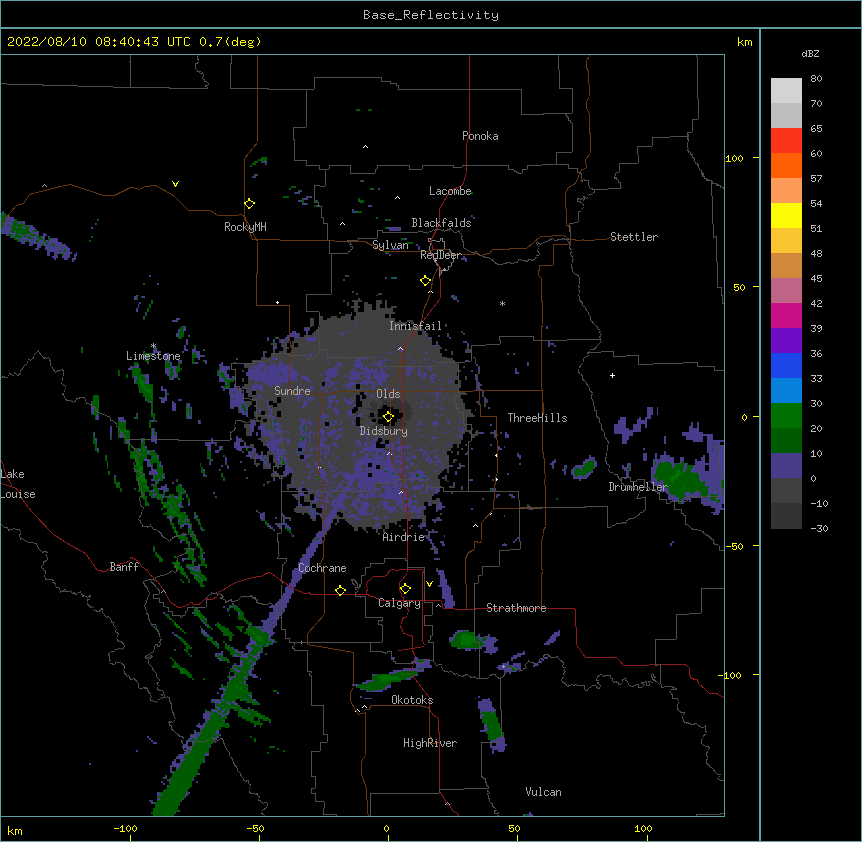Click the purple 10 dBZ legend swatch
Viewport: 862px width, 842px height.
[786, 466]
